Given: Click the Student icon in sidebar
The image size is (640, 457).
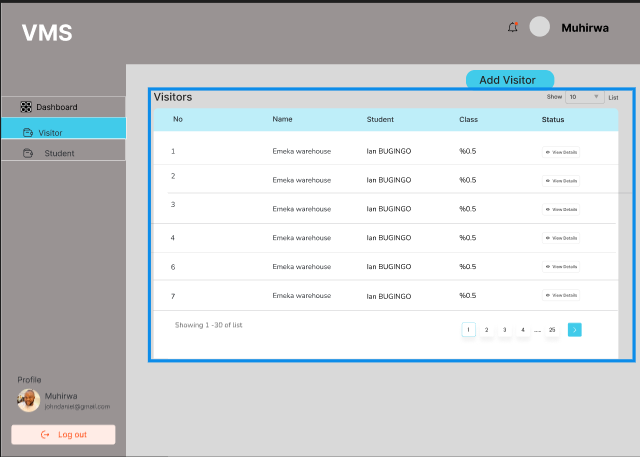Looking at the screenshot, I should [28, 153].
